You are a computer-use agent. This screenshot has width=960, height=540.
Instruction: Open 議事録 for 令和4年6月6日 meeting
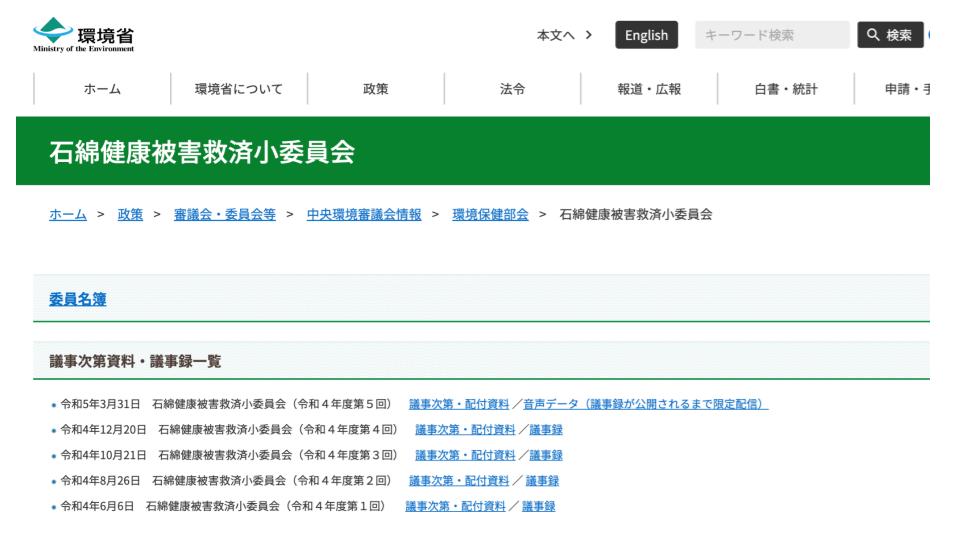[538, 506]
